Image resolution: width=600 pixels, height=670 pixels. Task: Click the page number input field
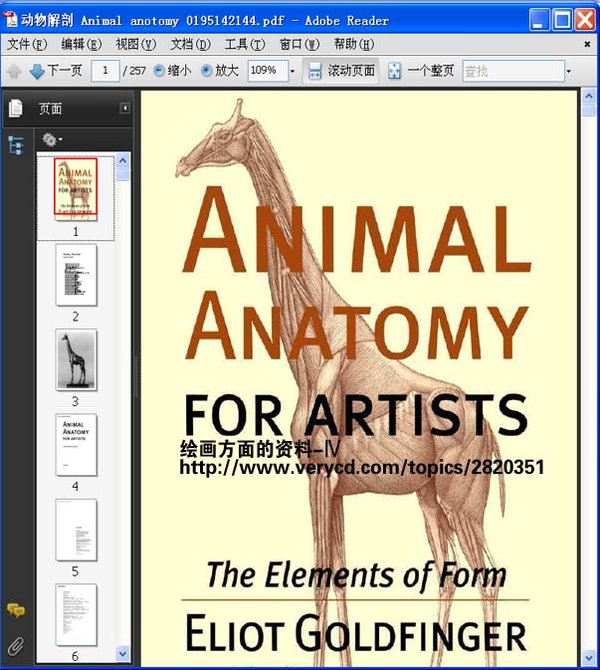pyautogui.click(x=105, y=71)
